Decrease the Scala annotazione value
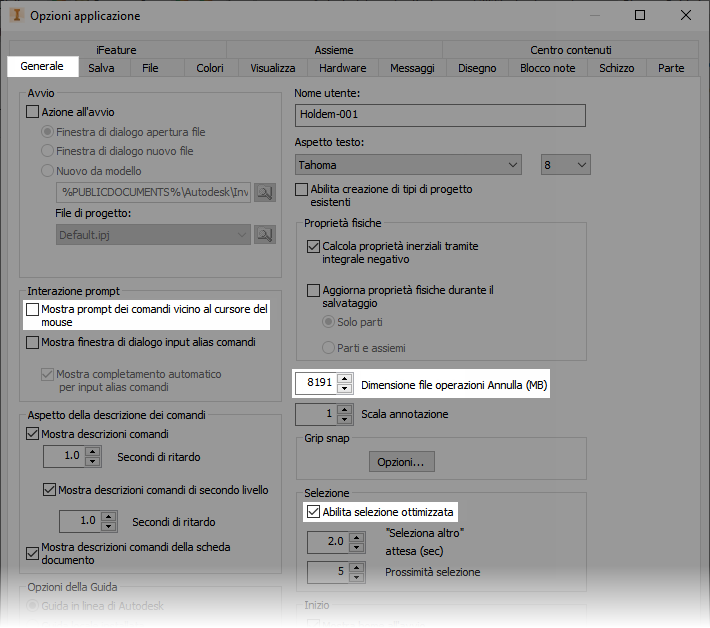 (x=345, y=419)
